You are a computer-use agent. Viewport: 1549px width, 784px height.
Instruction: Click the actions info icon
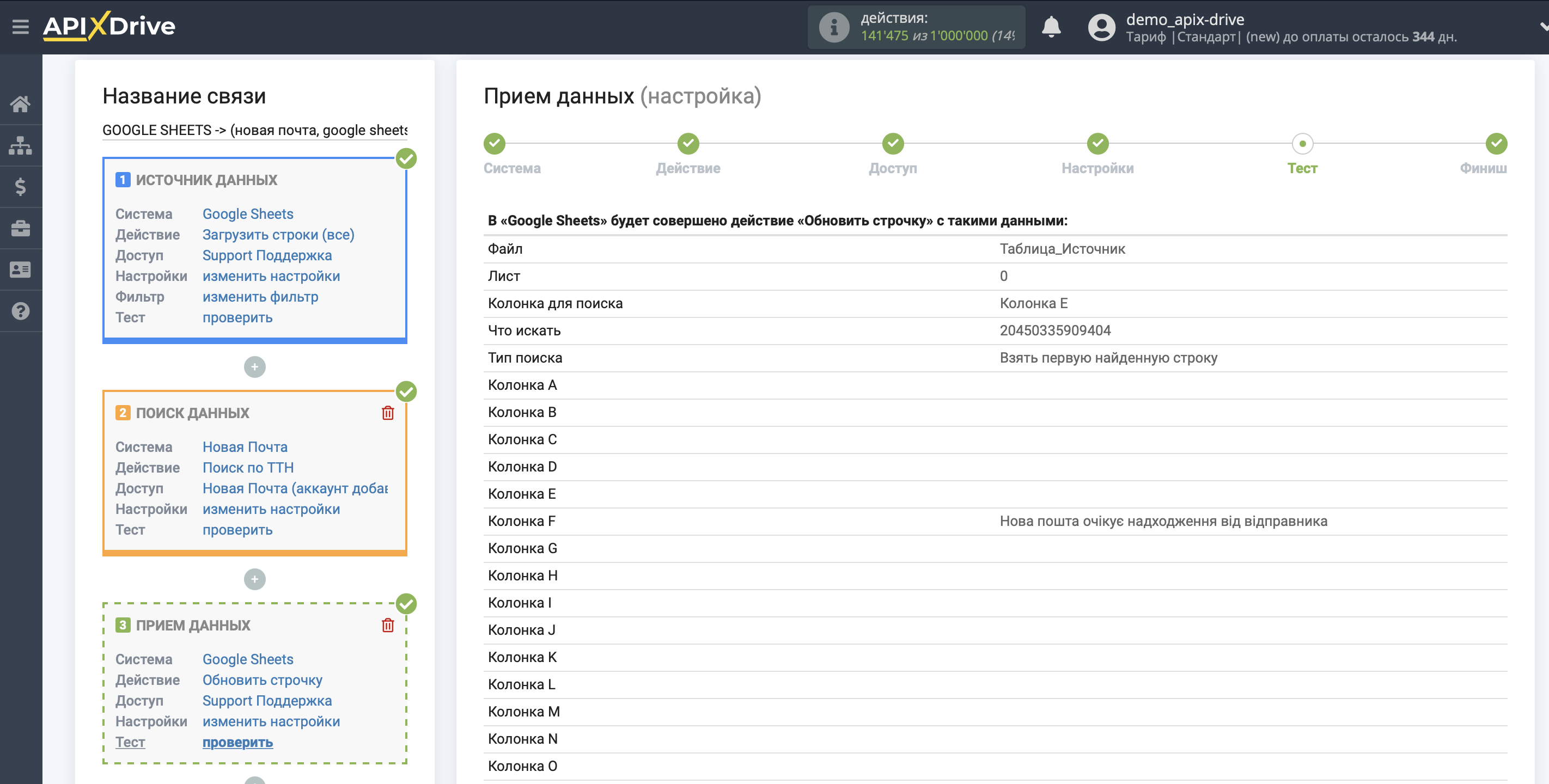pos(833,27)
